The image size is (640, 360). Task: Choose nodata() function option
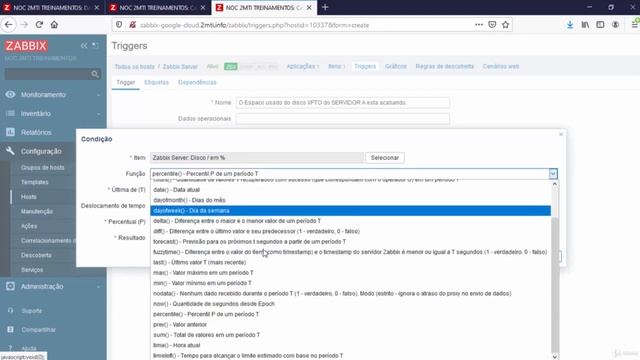(x=351, y=293)
